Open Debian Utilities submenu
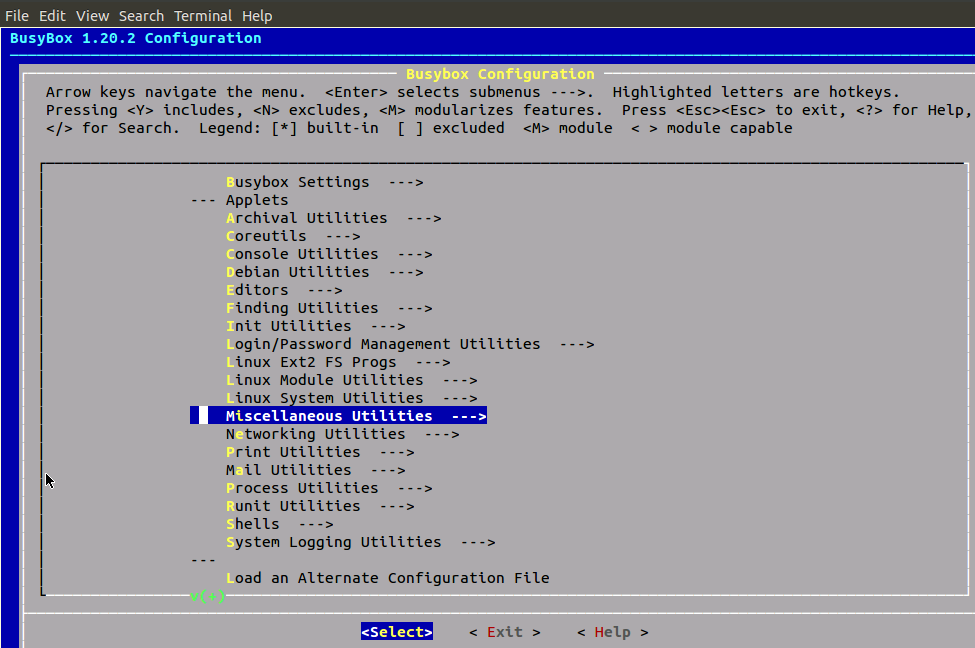975x648 pixels. coord(325,272)
